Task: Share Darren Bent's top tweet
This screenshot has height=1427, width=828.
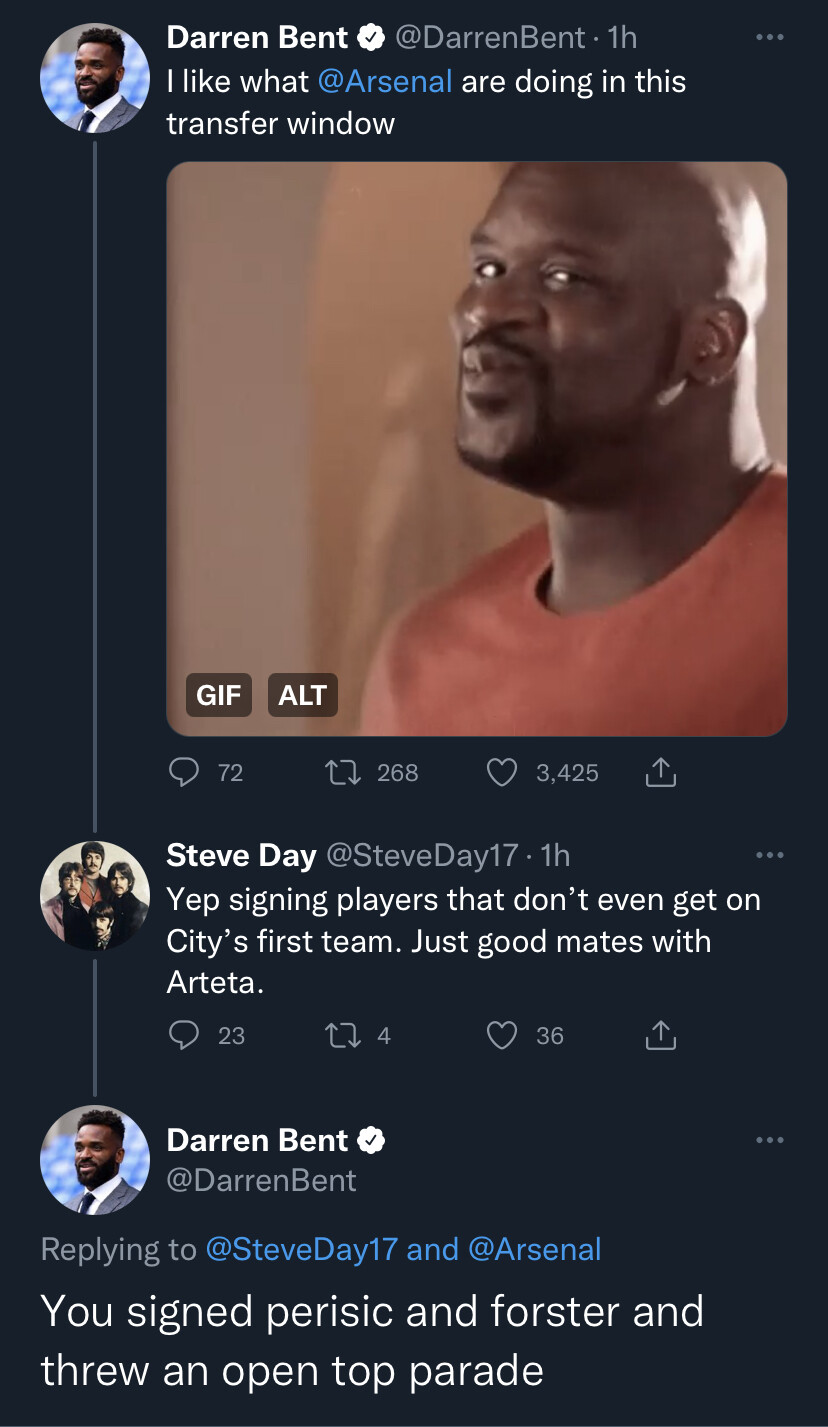Action: coord(661,772)
